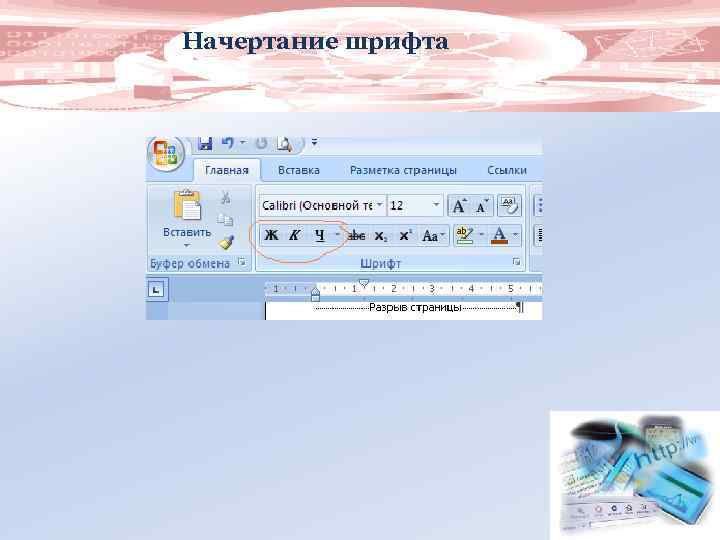Expand the Вставить paste options arrow
This screenshot has height=540, width=720.
tap(187, 246)
